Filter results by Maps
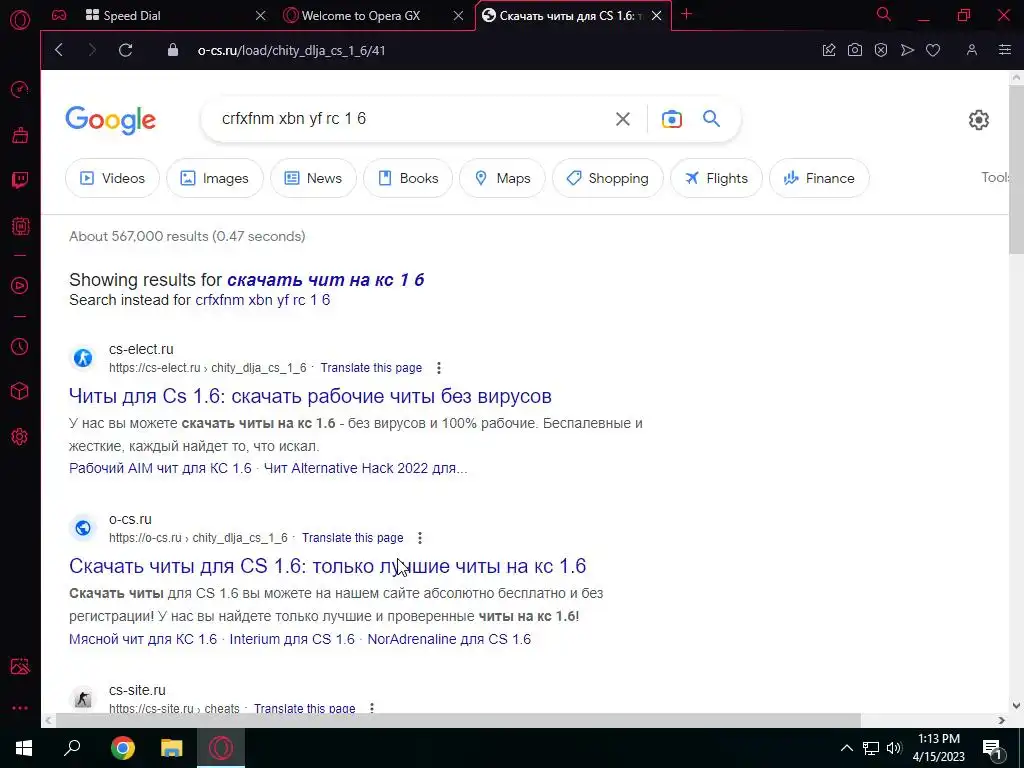This screenshot has width=1024, height=768. pos(502,178)
